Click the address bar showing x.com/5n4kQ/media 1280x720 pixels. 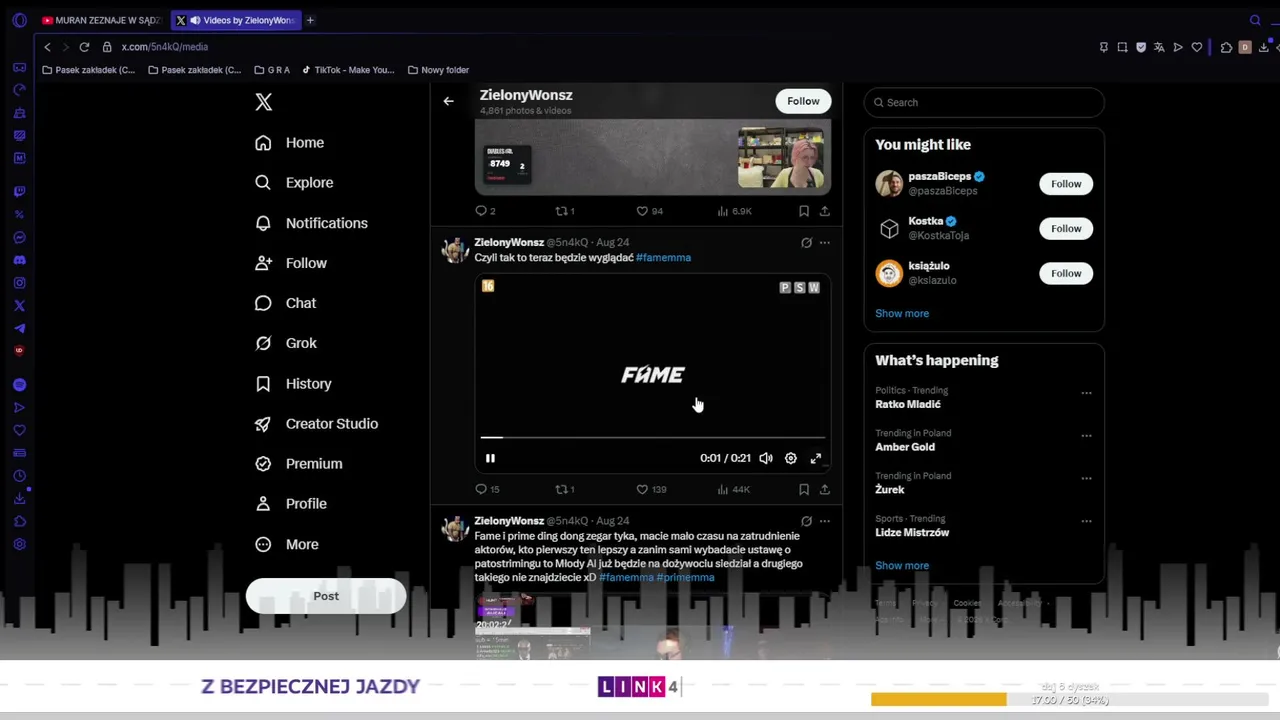(x=165, y=47)
